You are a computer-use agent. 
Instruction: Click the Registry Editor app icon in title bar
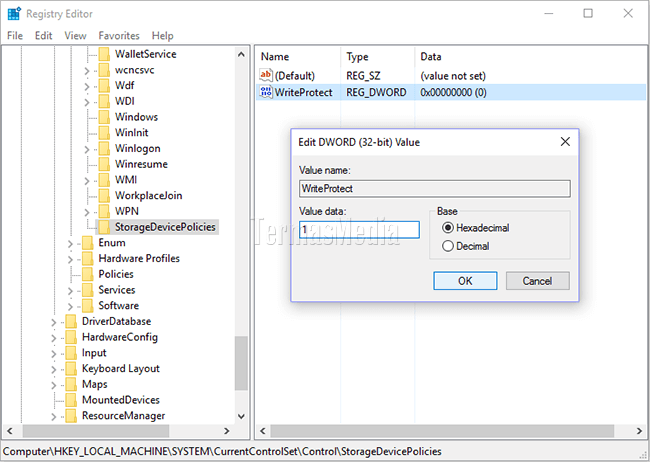pyautogui.click(x=14, y=14)
